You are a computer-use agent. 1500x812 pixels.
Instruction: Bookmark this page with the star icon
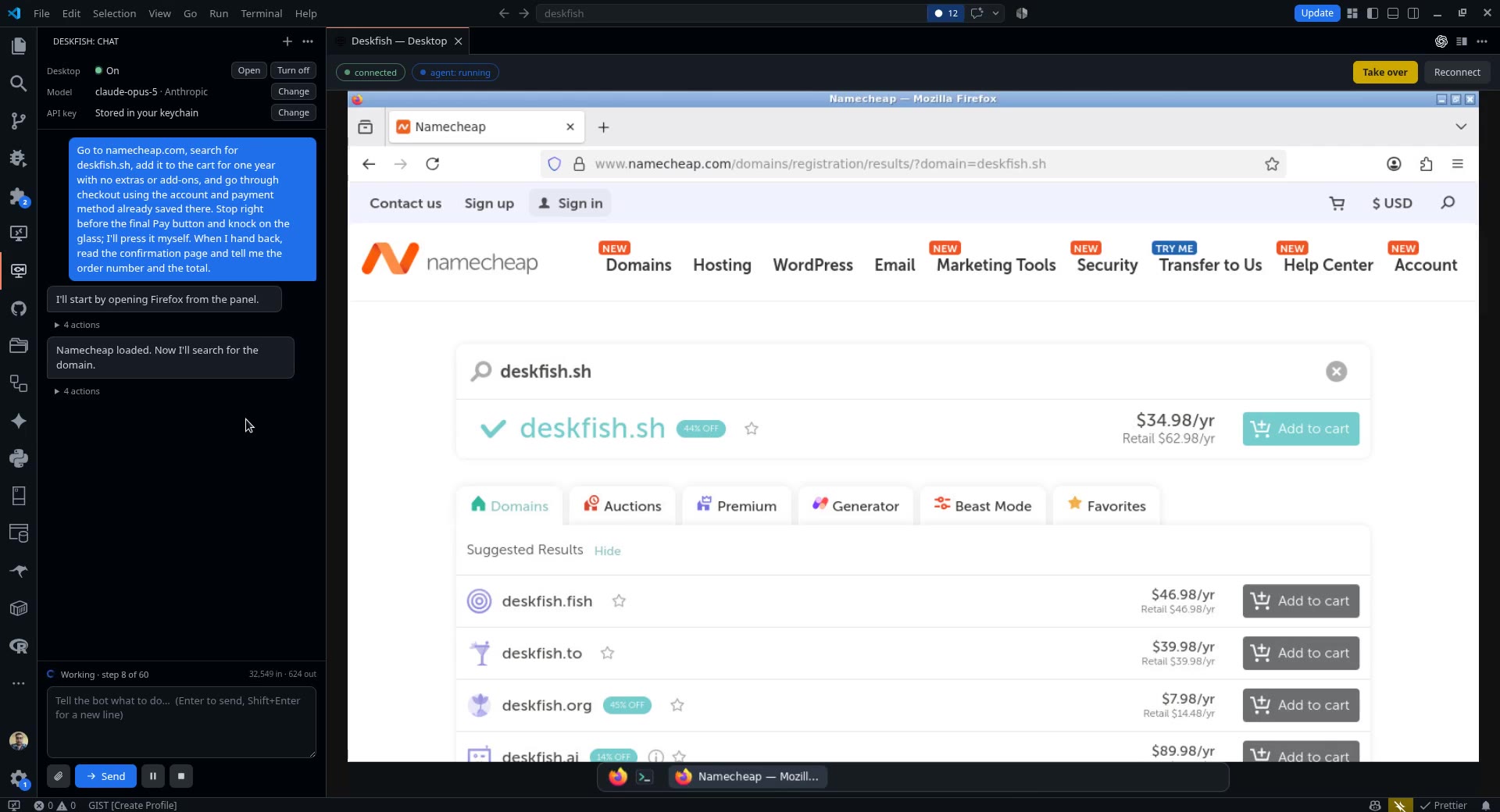tap(1272, 164)
